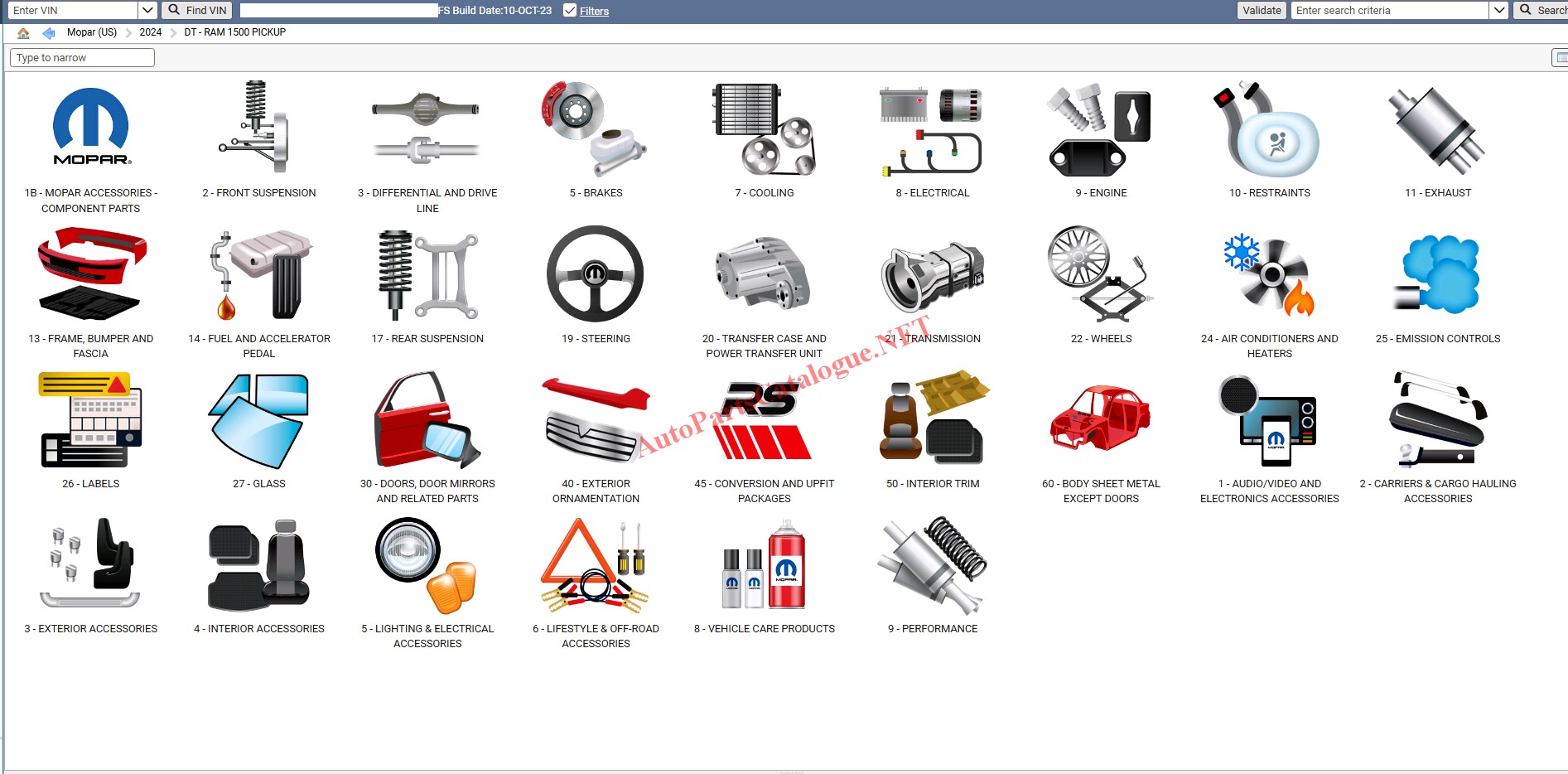Image resolution: width=1568 pixels, height=774 pixels.
Task: Select the Exhaust muffler icon
Action: point(1437,130)
